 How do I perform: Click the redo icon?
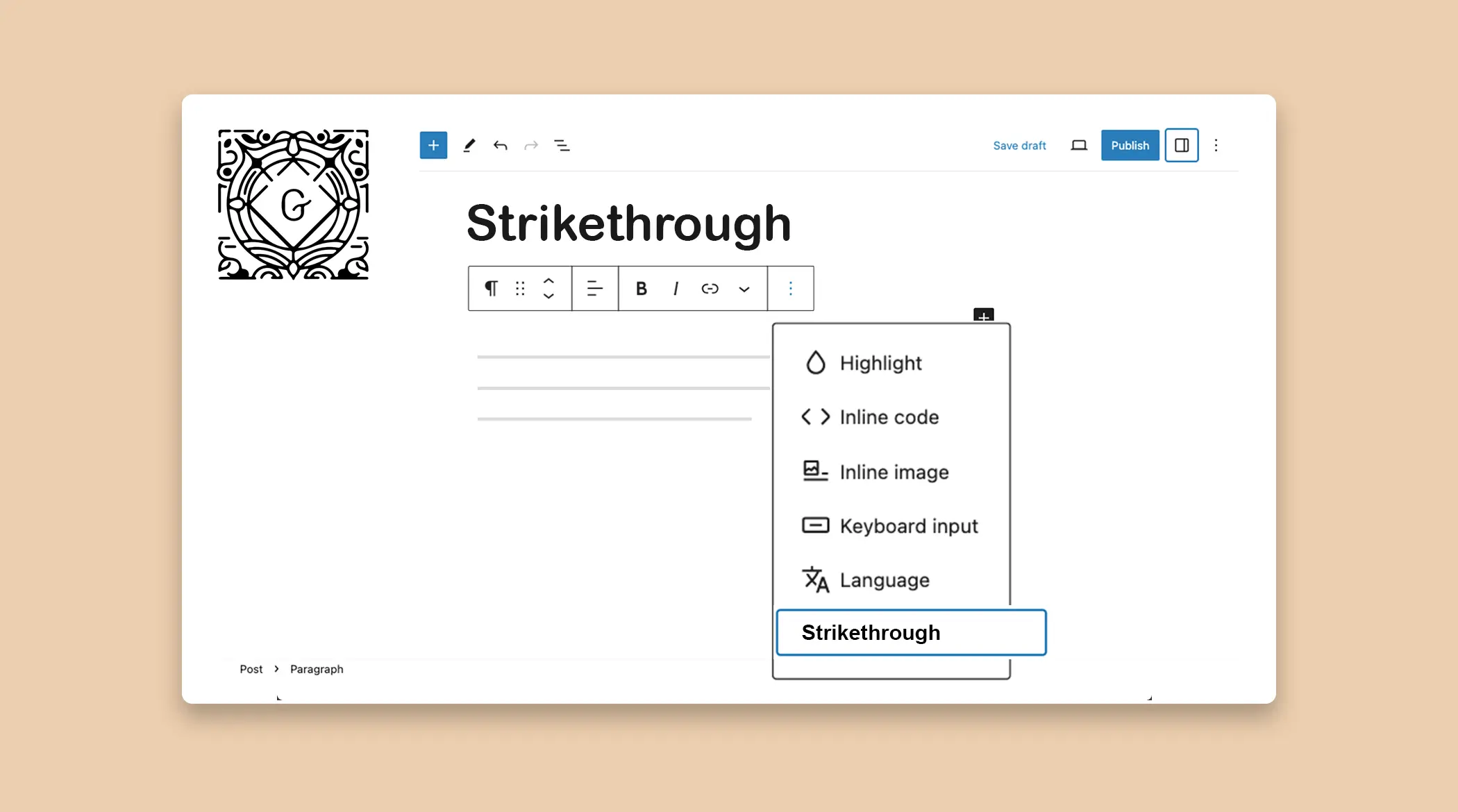click(531, 145)
